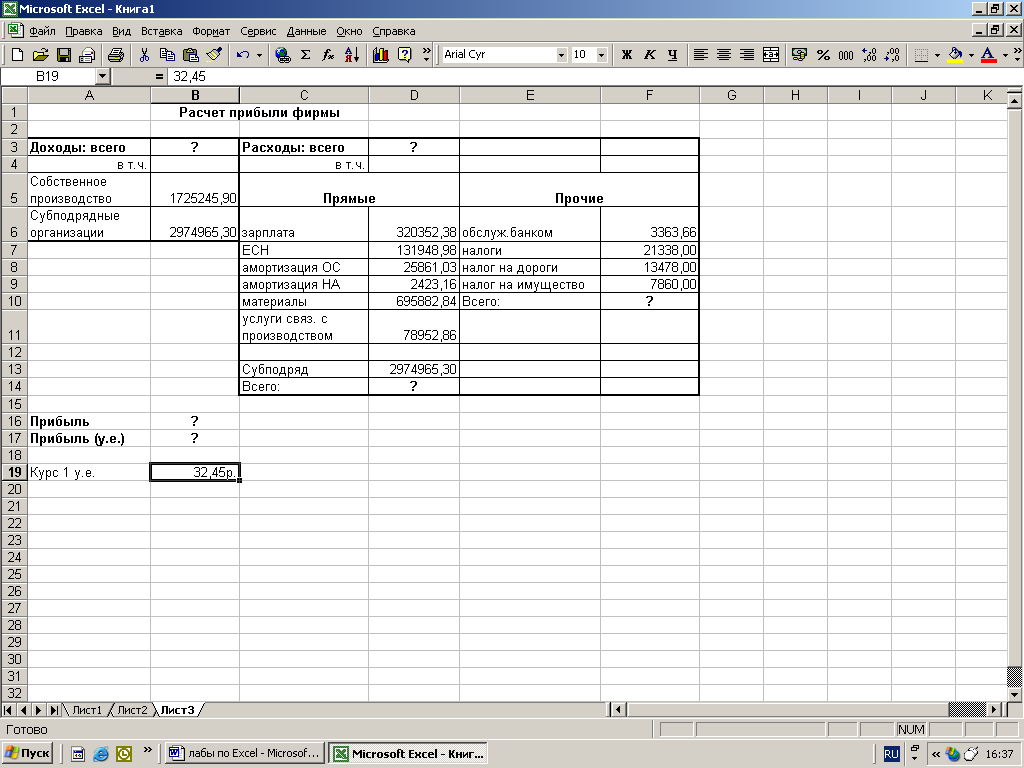Open the font name Arial Cyr dropdown
The image size is (1024, 768).
click(x=561, y=55)
